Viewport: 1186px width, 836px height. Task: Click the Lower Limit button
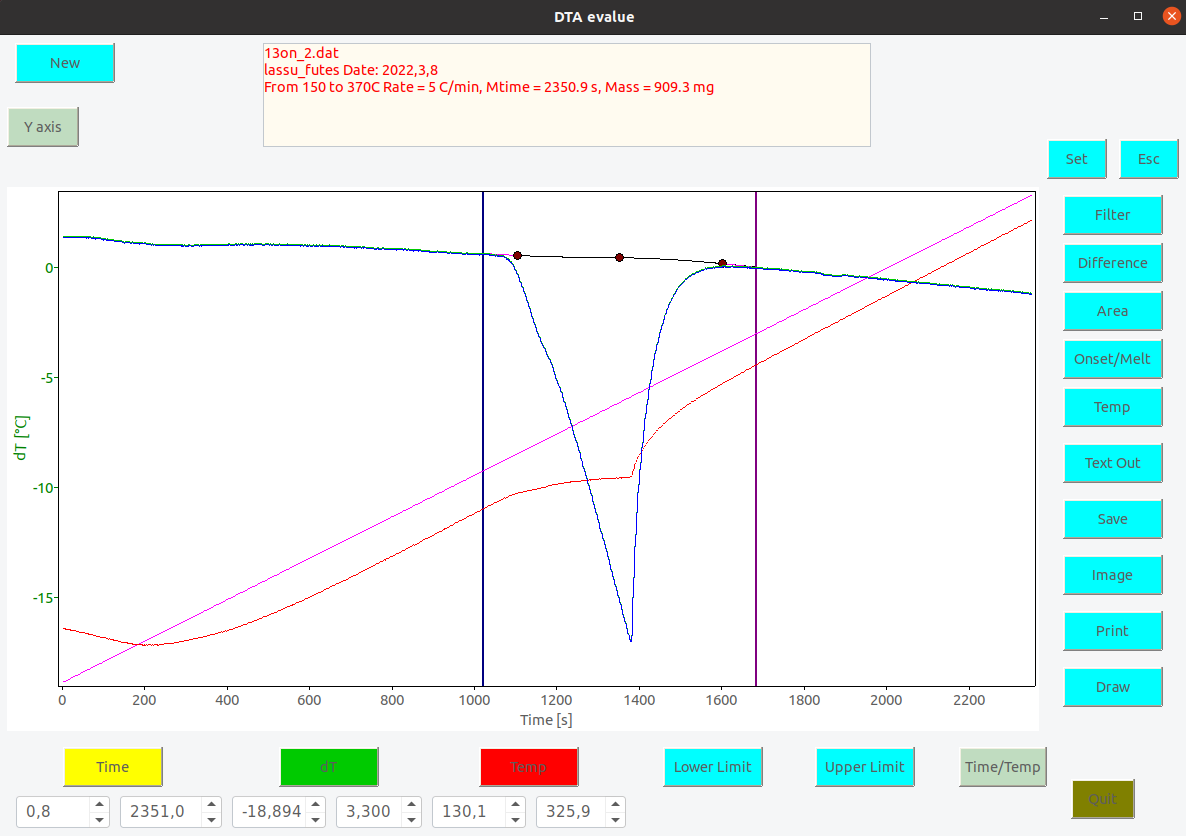click(x=713, y=767)
